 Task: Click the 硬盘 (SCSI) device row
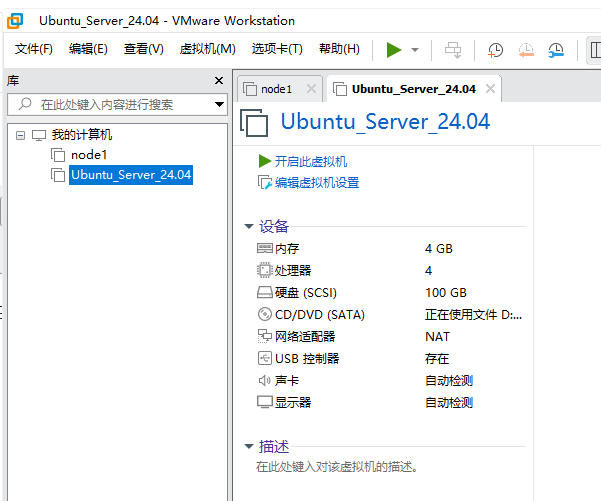(390, 293)
